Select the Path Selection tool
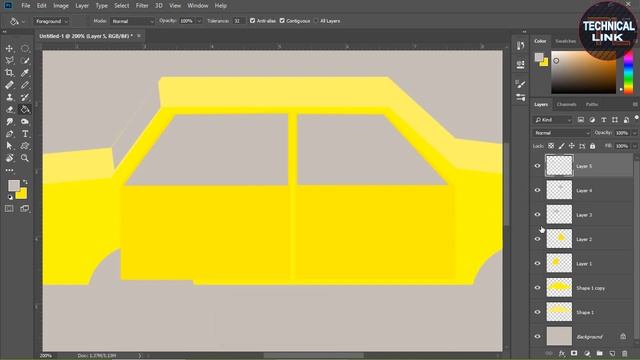This screenshot has width=640, height=360. pos(9,146)
